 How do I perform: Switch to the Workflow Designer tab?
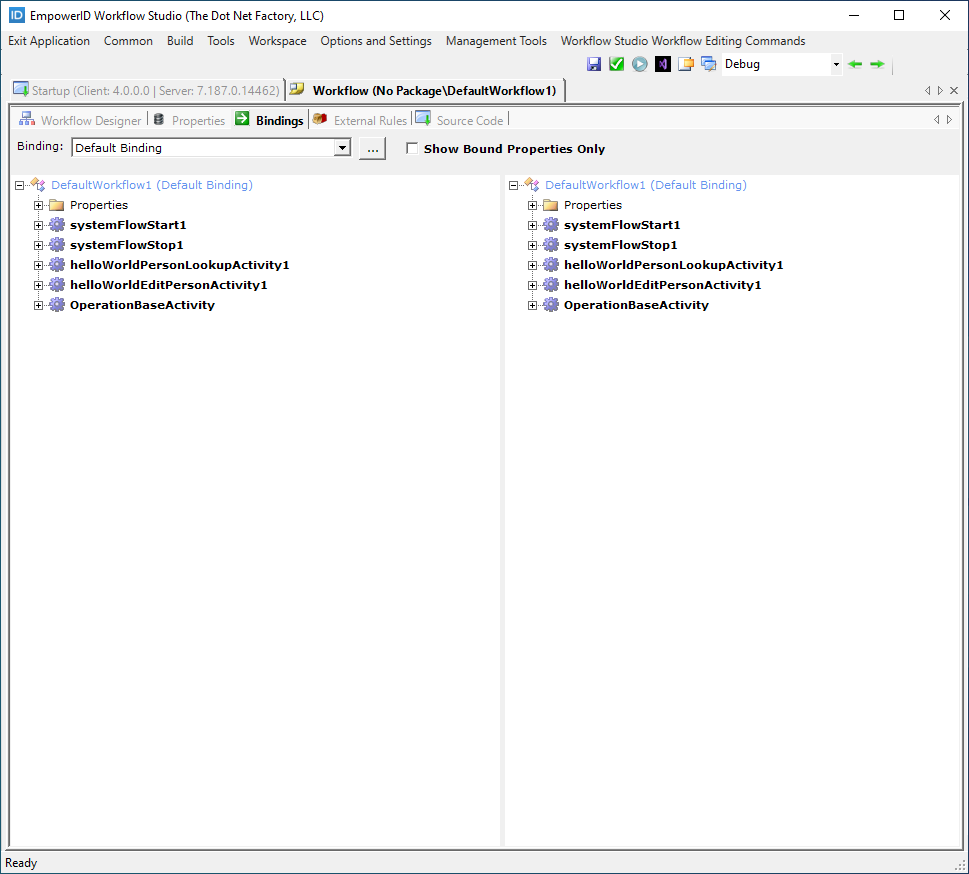[x=89, y=120]
